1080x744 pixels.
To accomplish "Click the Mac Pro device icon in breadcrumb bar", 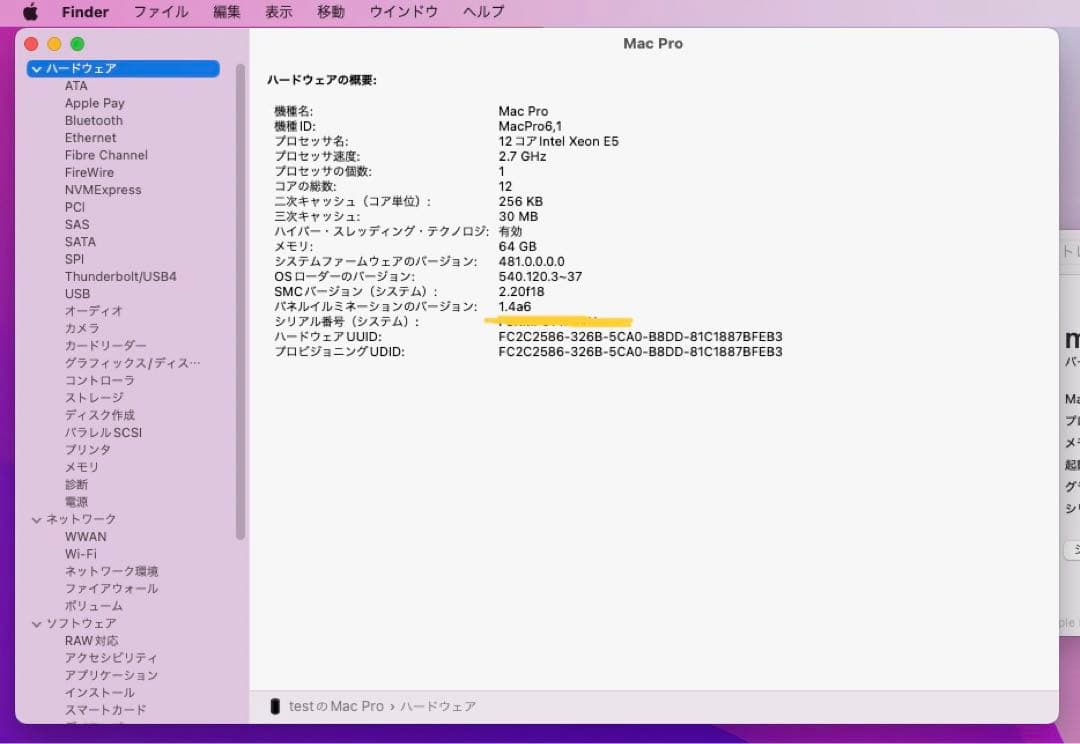I will pos(277,705).
